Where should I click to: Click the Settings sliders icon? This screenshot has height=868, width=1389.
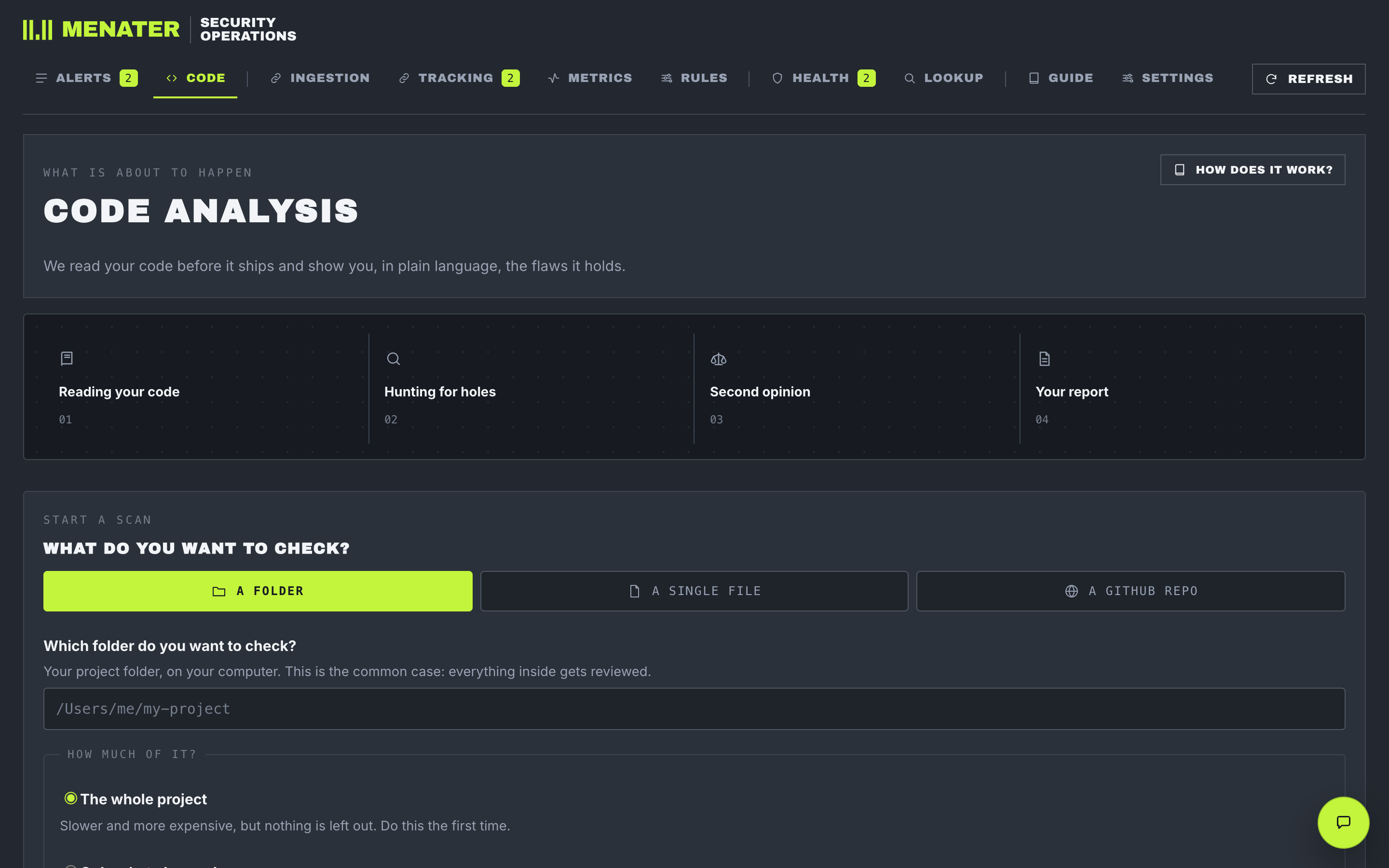[x=1128, y=78]
